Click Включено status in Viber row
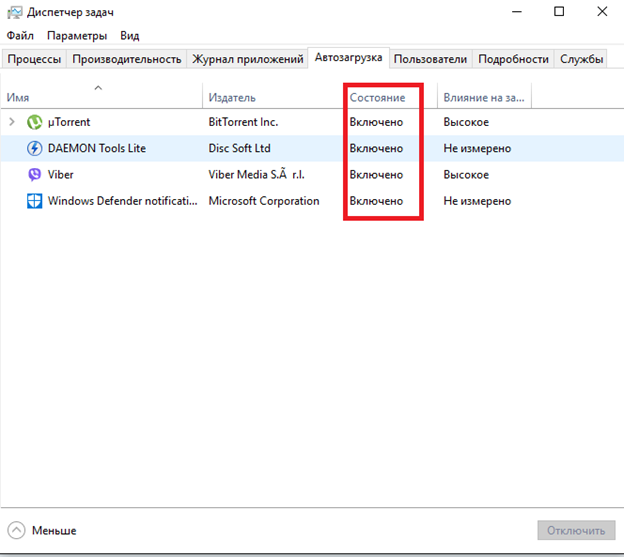 coord(376,175)
